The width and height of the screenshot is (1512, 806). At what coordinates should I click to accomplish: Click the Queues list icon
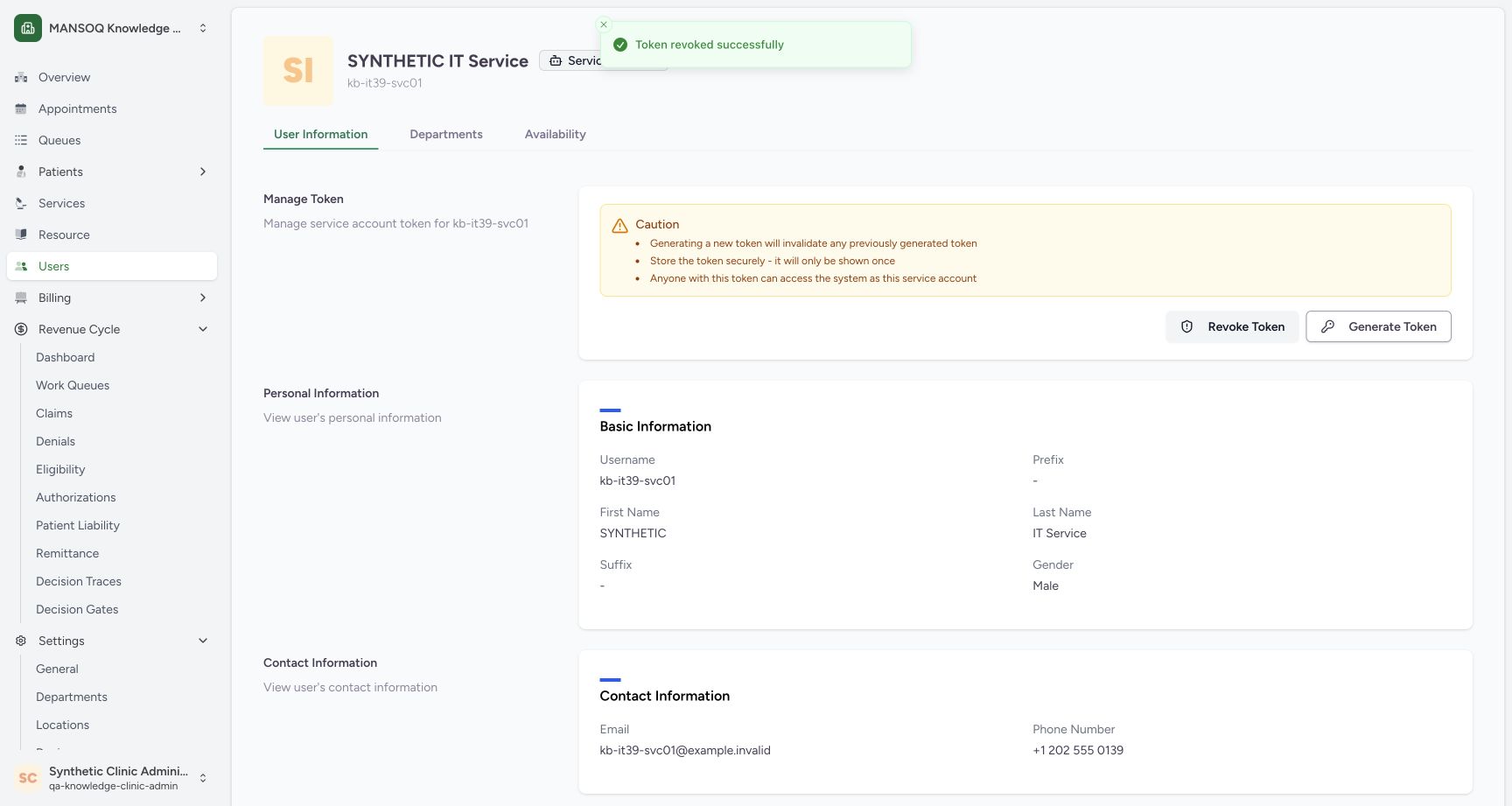click(21, 140)
